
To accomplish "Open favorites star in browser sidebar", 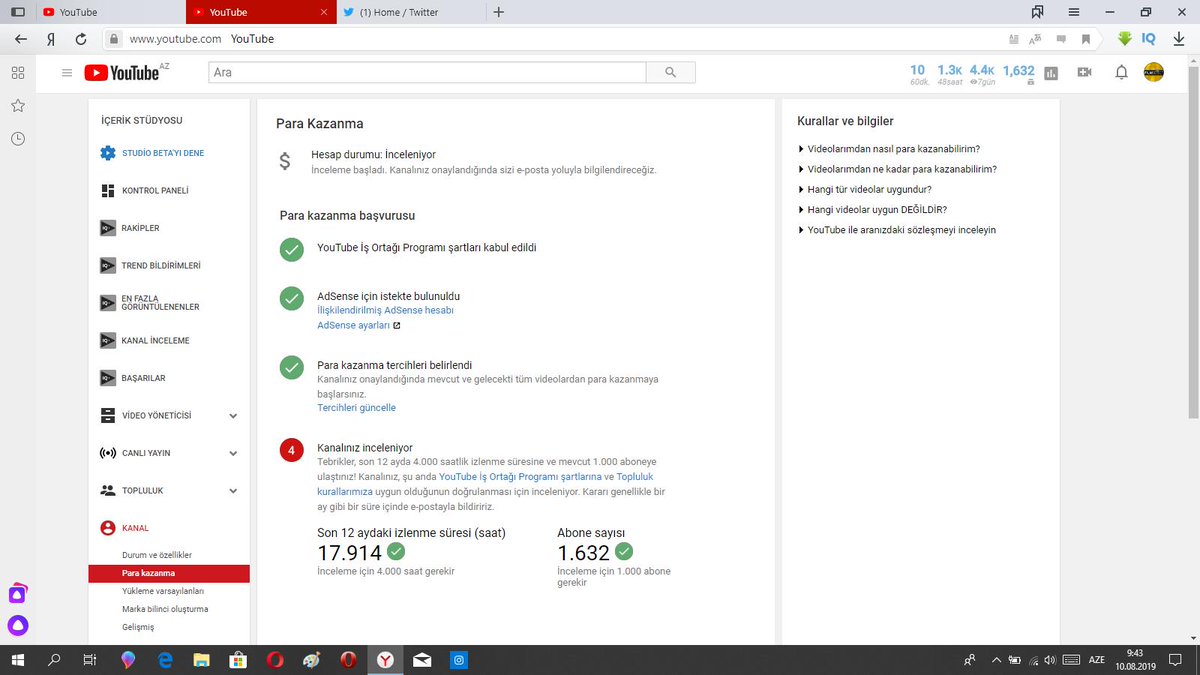I will 17,105.
